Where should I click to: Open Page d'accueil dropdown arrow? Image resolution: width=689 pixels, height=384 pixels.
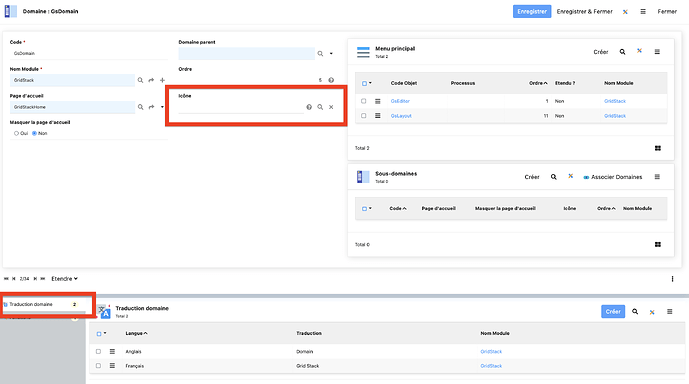[x=163, y=107]
